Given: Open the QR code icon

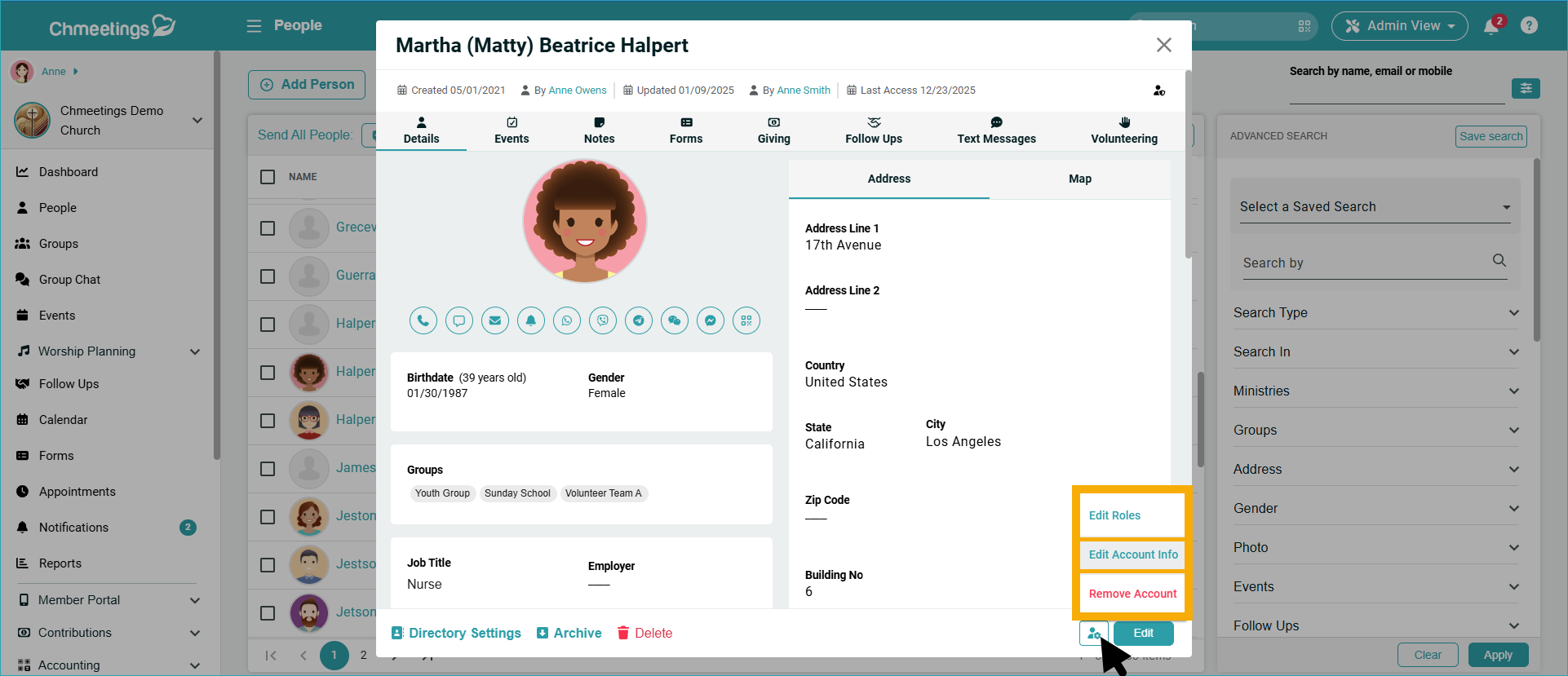Looking at the screenshot, I should [x=746, y=320].
